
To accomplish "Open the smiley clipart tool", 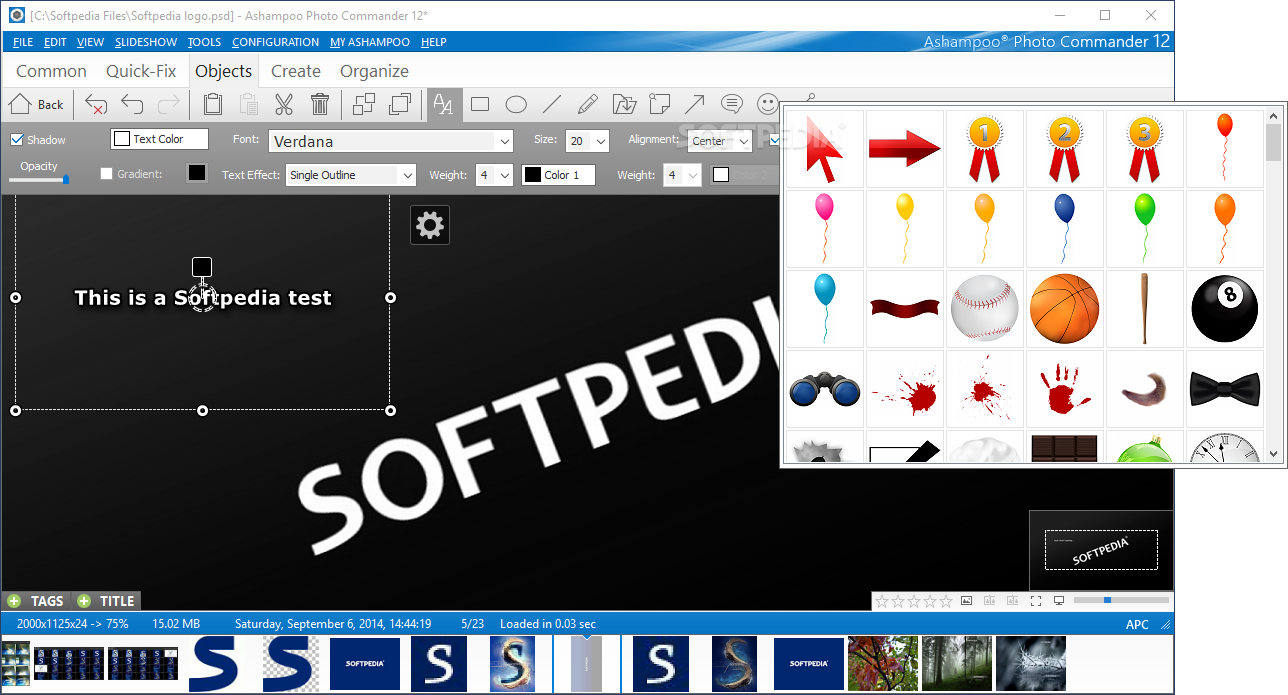I will [767, 104].
